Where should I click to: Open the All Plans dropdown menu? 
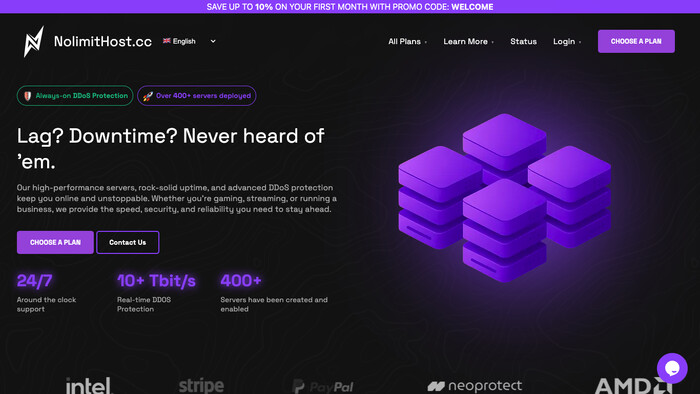407,41
